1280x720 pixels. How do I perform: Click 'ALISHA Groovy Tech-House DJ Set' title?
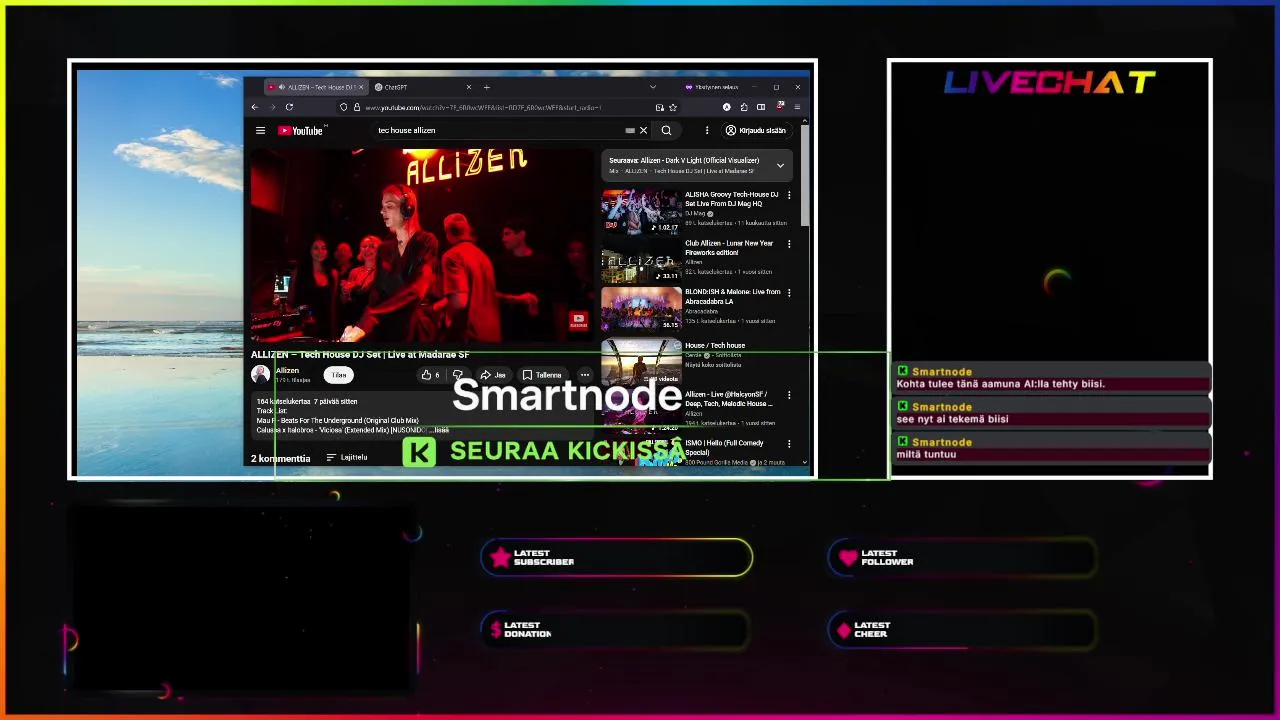point(731,199)
